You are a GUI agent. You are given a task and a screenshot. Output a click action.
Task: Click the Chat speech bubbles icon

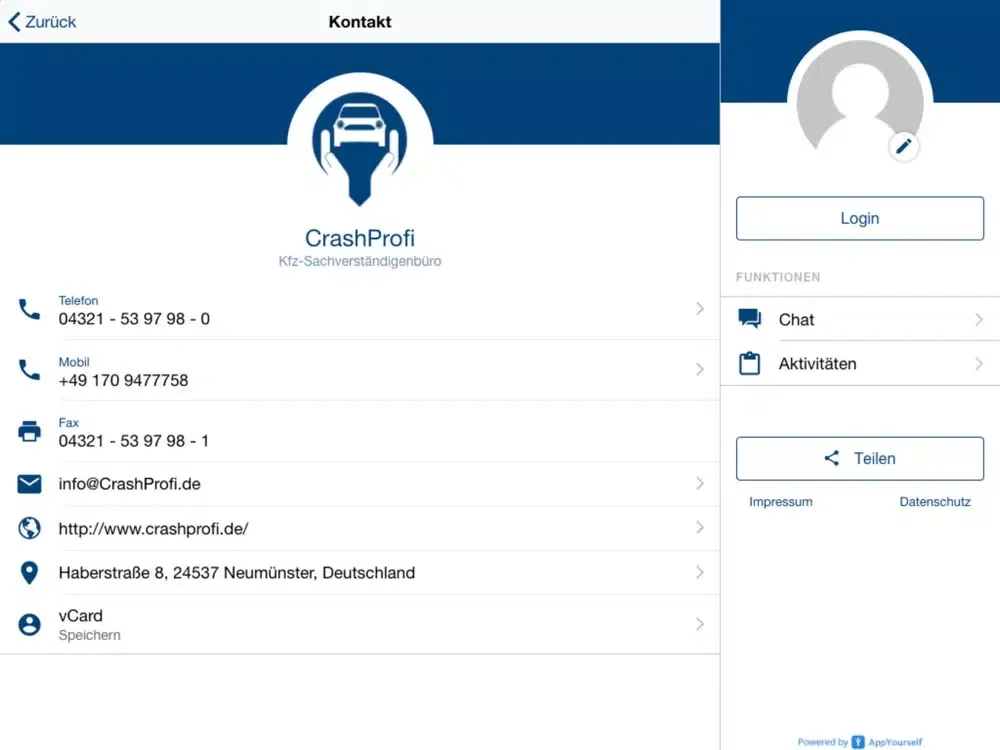tap(749, 318)
